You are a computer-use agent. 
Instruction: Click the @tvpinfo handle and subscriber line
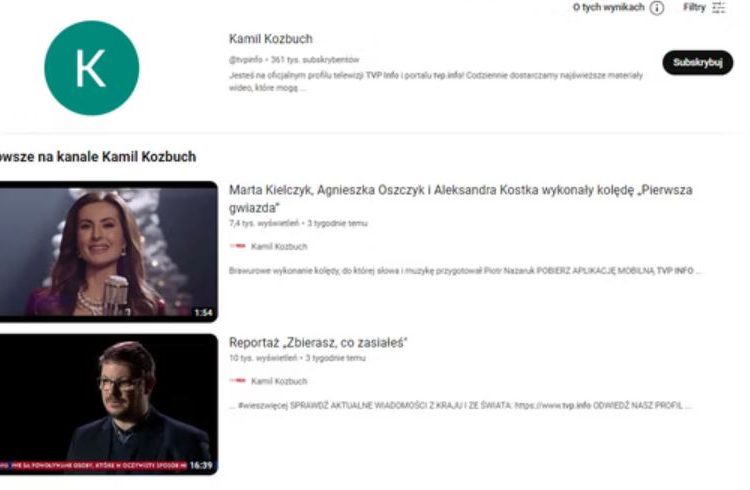pyautogui.click(x=294, y=60)
